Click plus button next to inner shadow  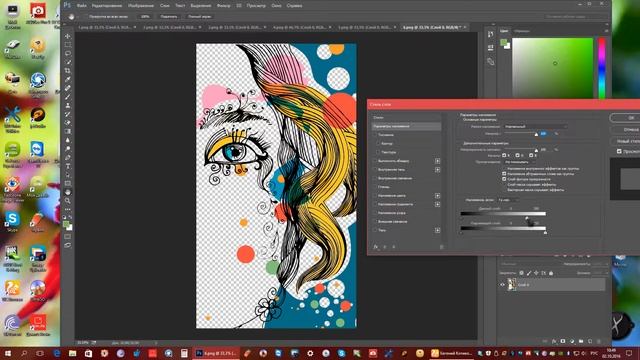point(438,169)
